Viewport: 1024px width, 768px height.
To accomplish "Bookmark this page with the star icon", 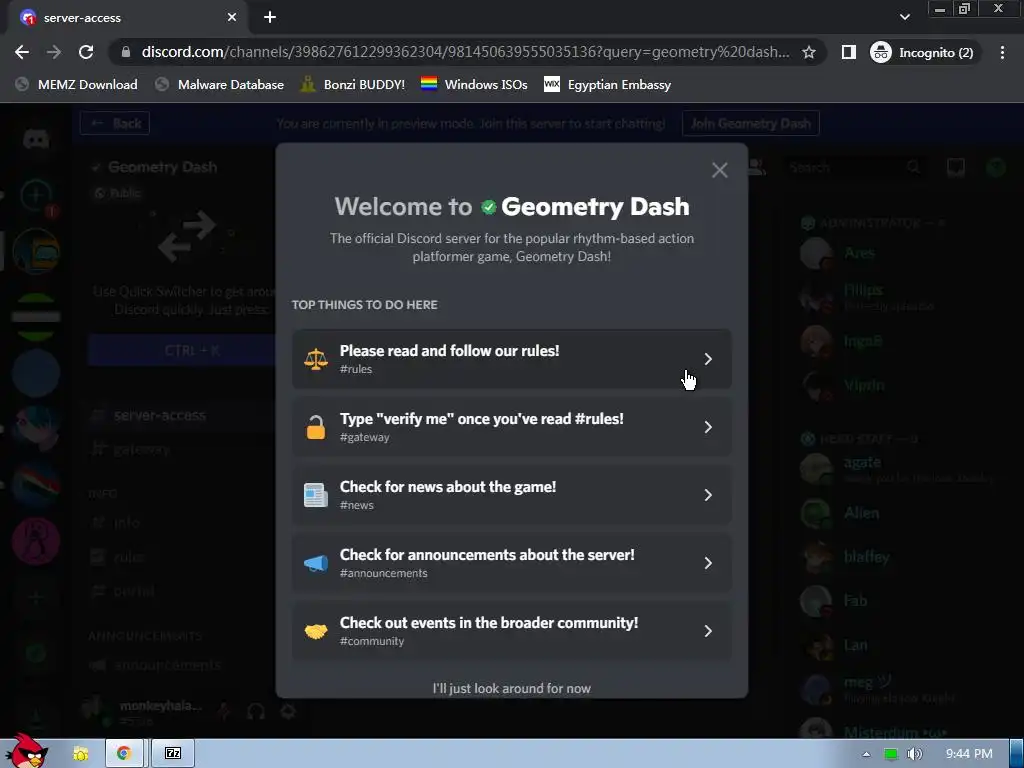I will pos(808,52).
